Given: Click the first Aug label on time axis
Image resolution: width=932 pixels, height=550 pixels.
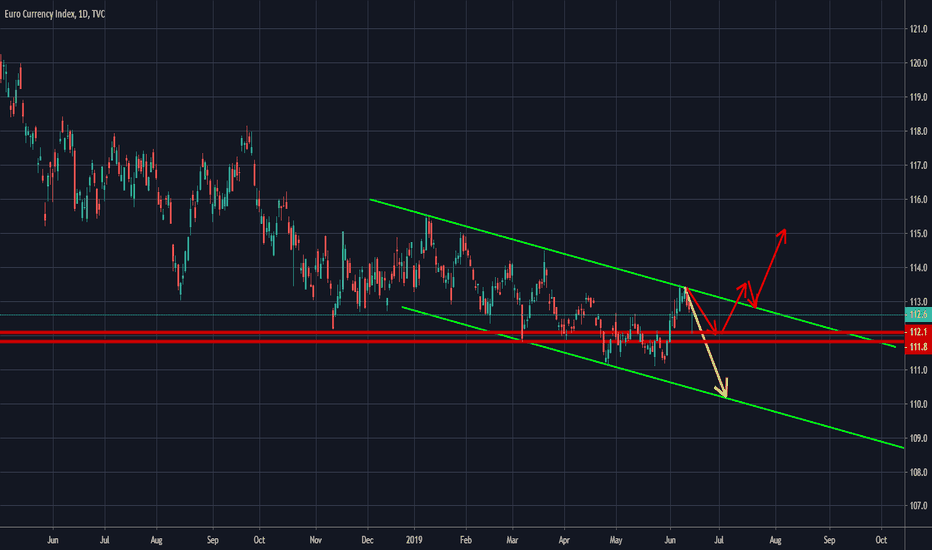Looking at the screenshot, I should tap(156, 540).
